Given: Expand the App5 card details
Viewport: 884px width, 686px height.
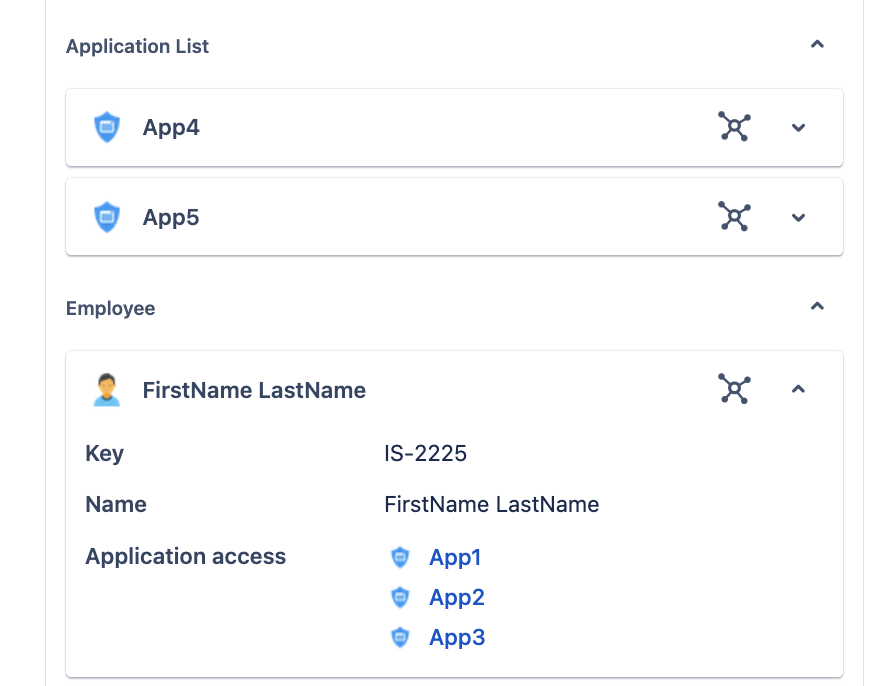Looking at the screenshot, I should pyautogui.click(x=798, y=218).
